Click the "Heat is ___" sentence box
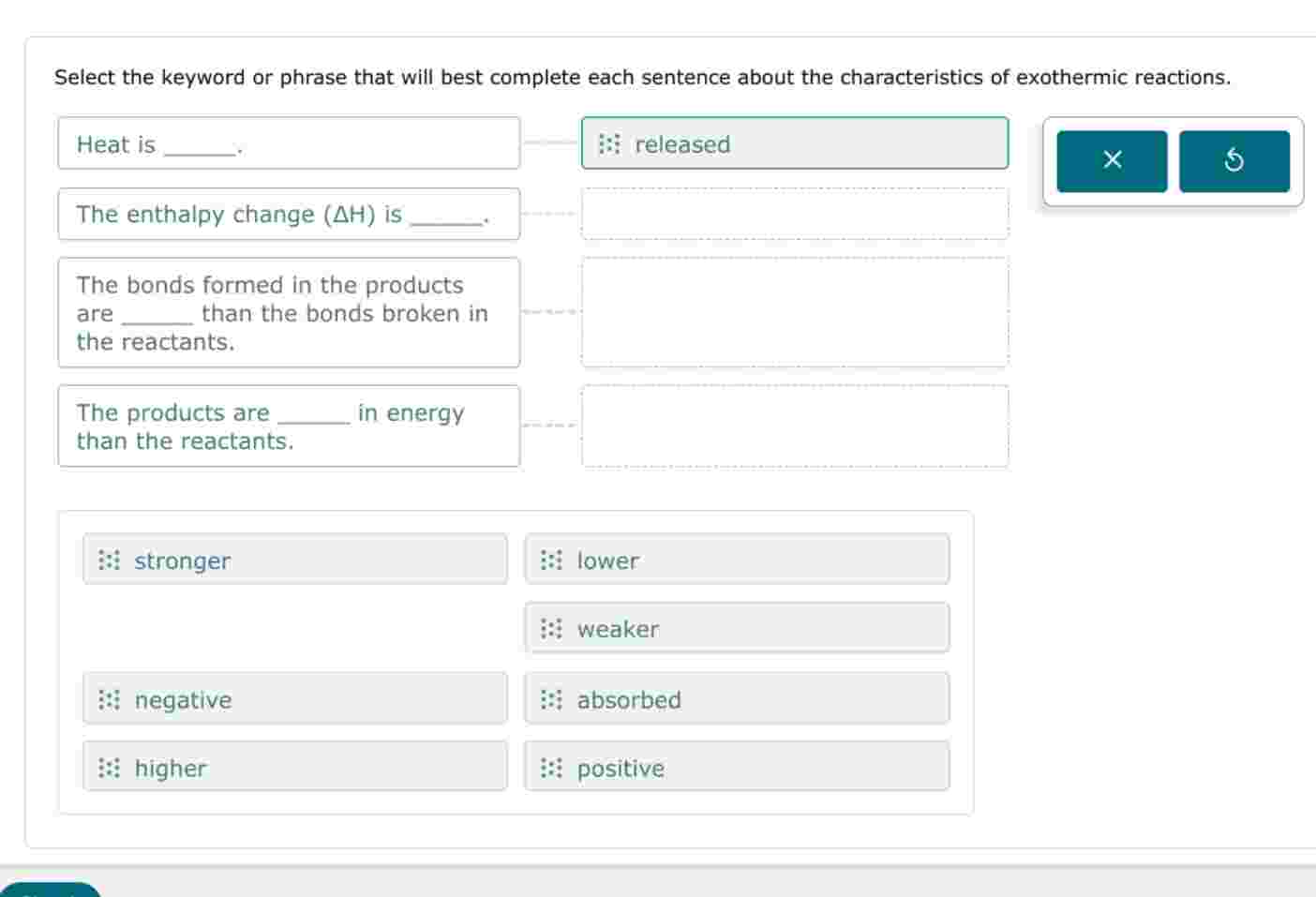1316x897 pixels. [288, 143]
